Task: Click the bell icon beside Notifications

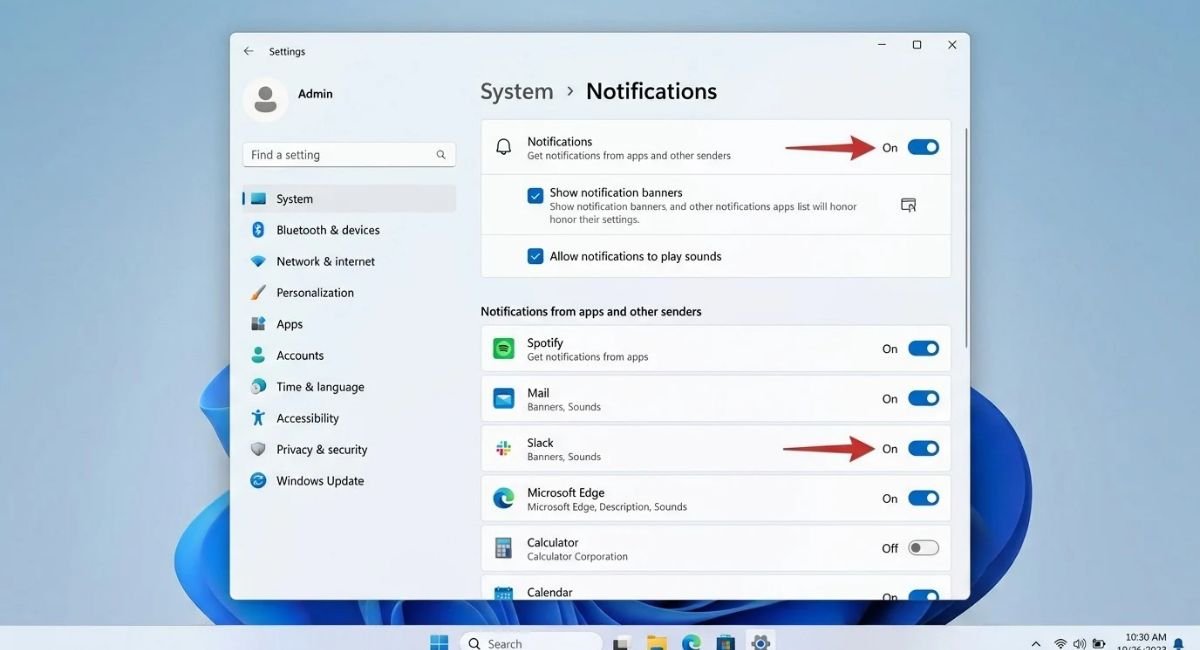Action: 504,148
